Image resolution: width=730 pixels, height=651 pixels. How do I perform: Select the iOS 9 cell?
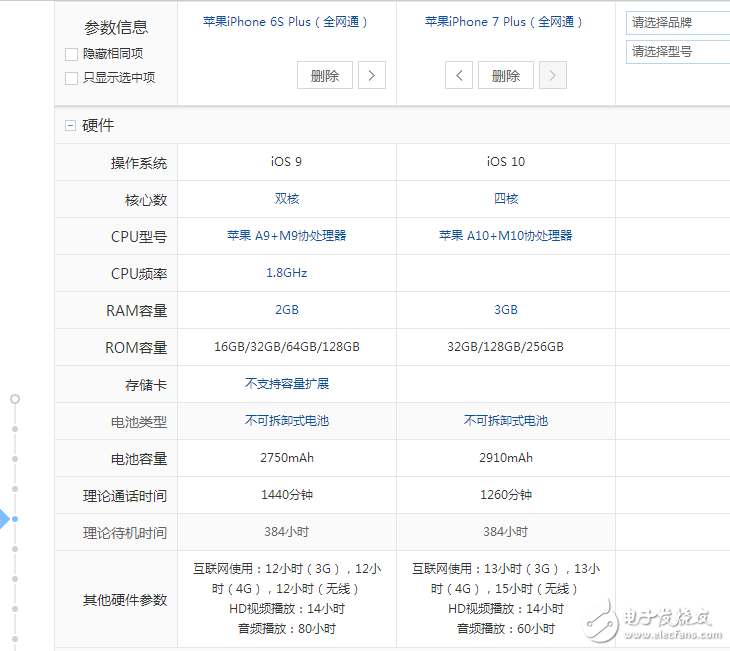click(x=287, y=162)
